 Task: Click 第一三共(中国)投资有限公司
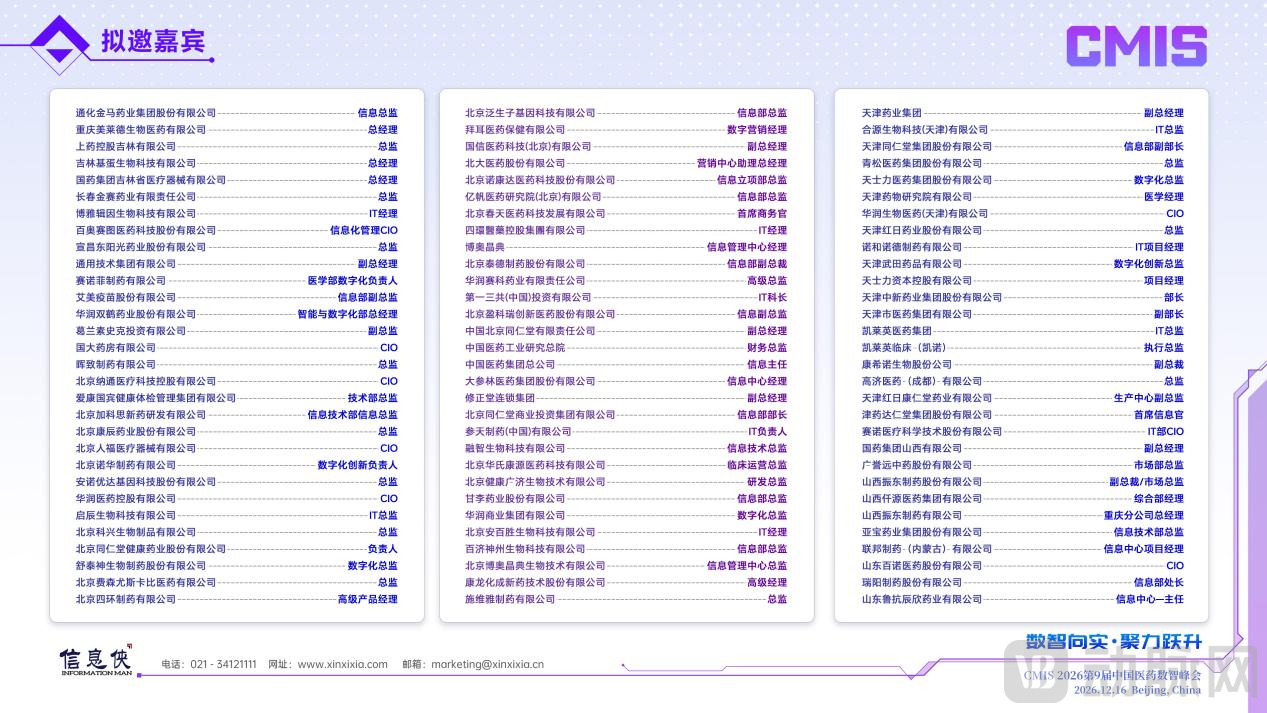(x=528, y=297)
